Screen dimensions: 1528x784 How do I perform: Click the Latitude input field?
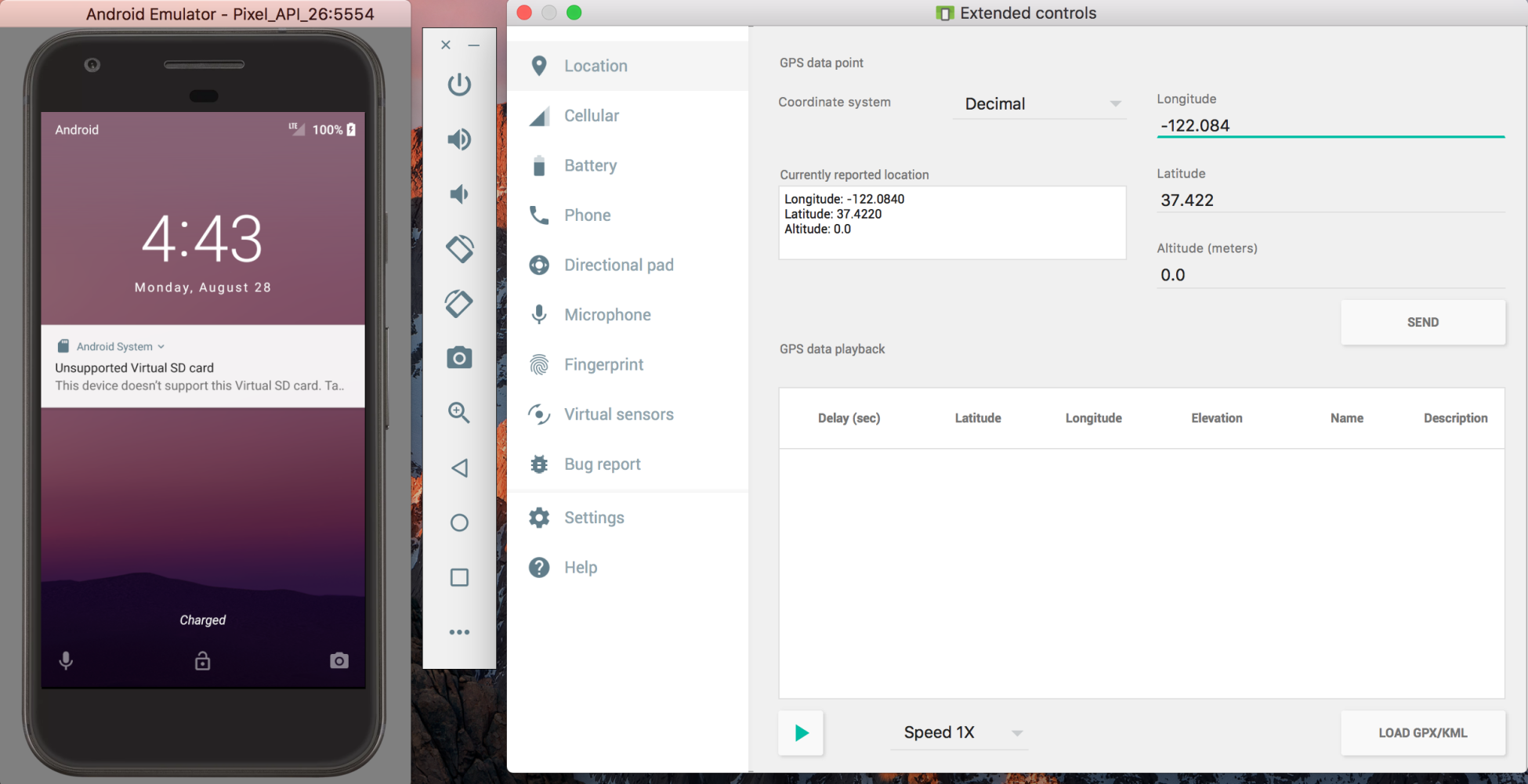(x=1331, y=200)
